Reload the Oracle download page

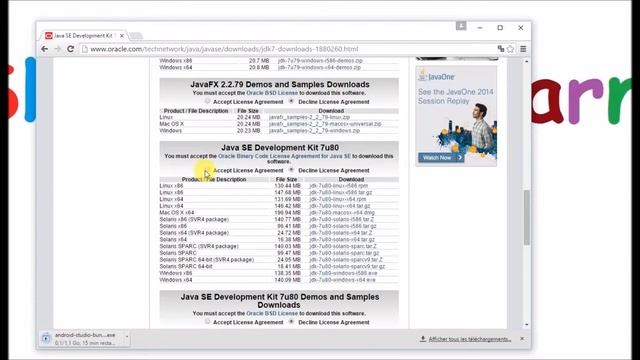[70, 49]
